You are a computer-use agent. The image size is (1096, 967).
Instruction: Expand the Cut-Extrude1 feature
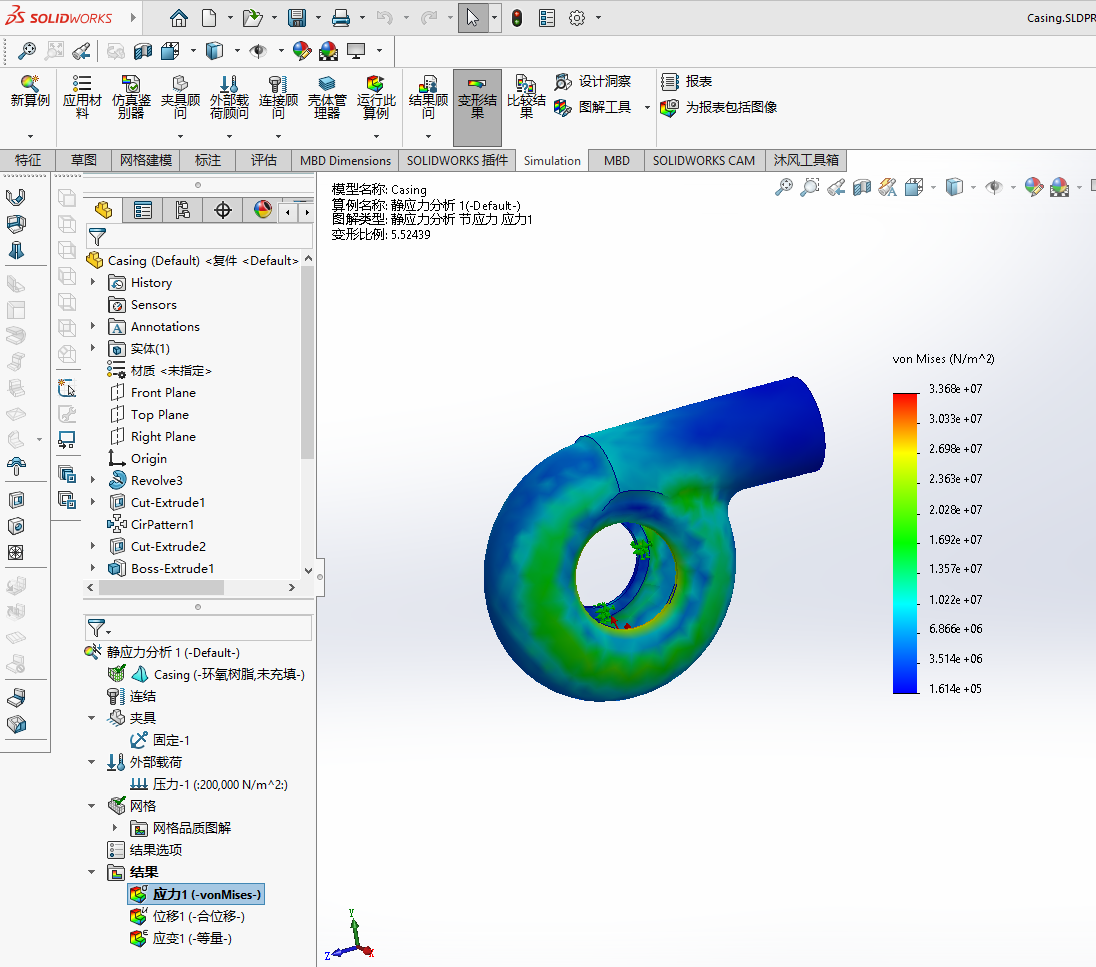pos(93,502)
